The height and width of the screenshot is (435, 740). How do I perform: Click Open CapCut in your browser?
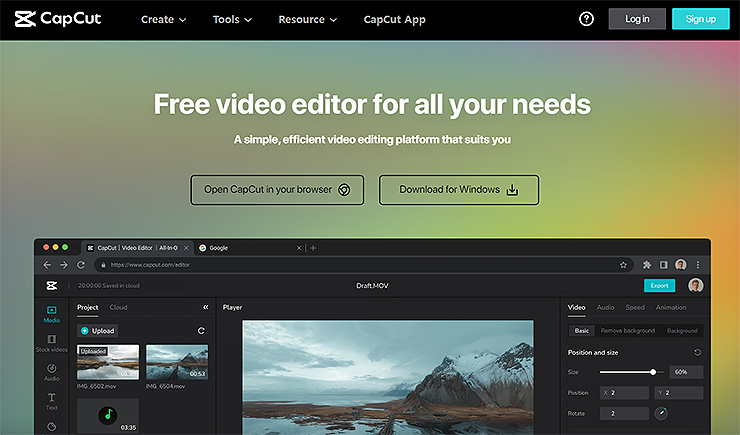click(277, 190)
